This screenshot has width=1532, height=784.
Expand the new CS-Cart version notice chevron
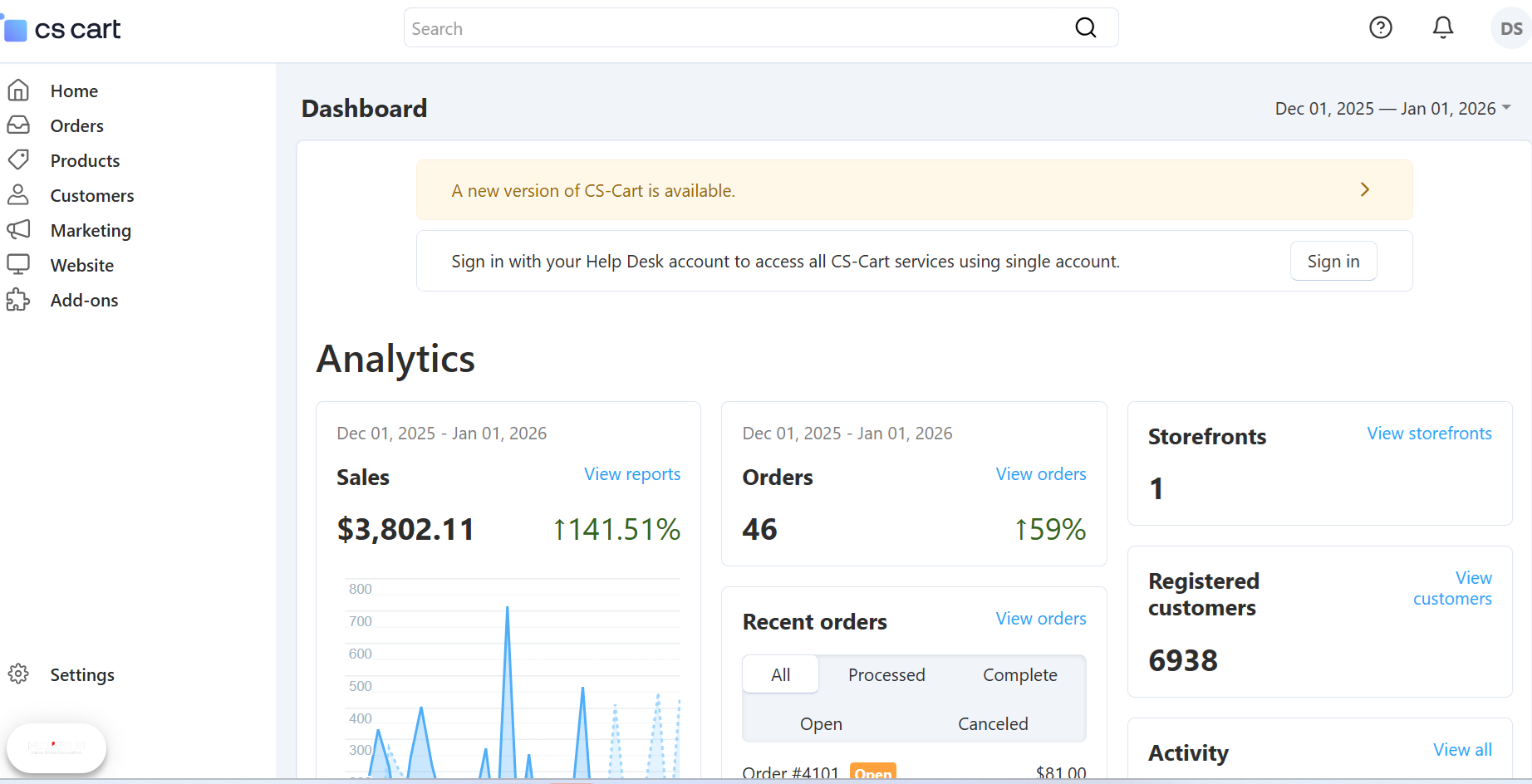click(1364, 190)
